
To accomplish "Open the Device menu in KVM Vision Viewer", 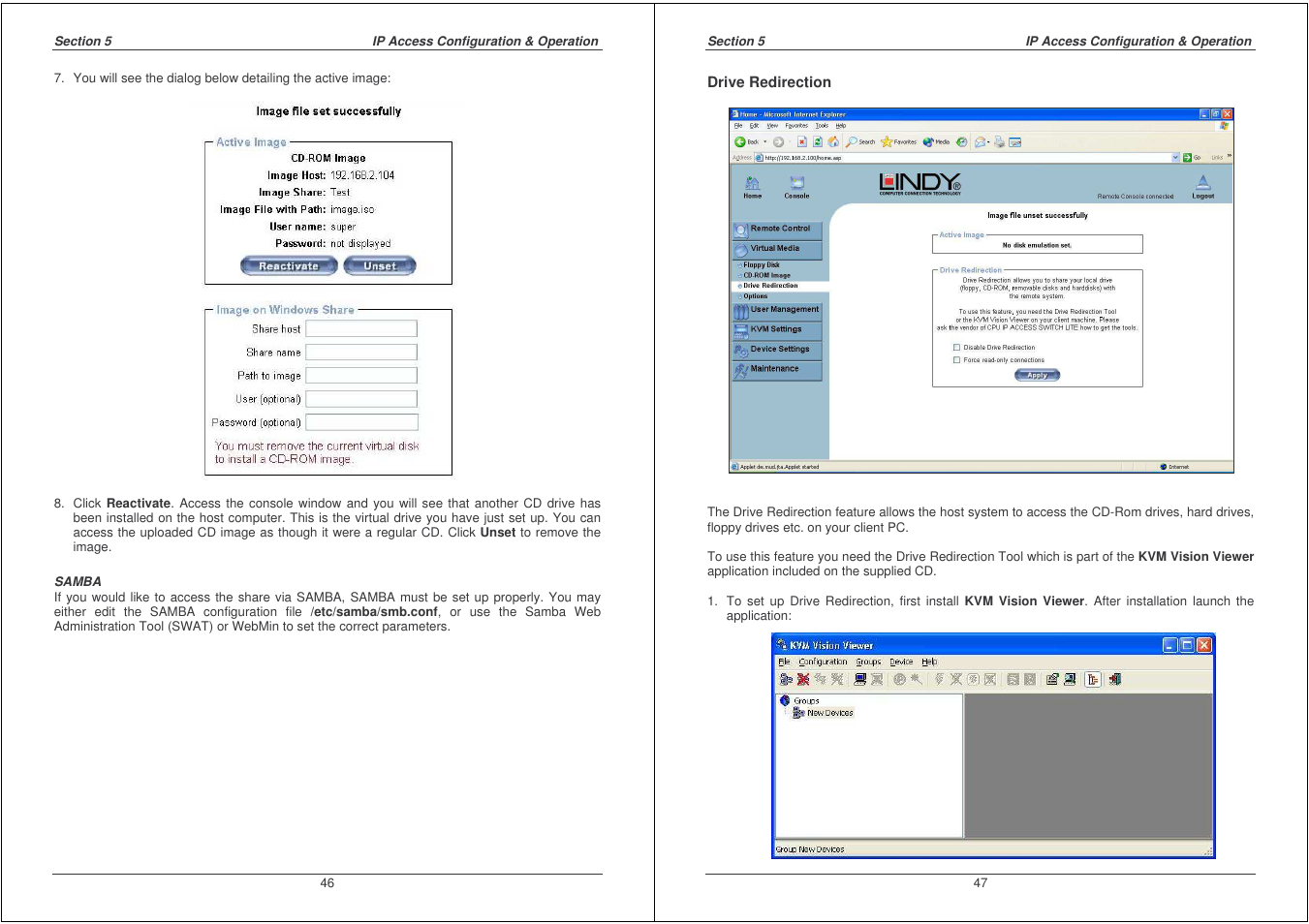I will tap(901, 662).
